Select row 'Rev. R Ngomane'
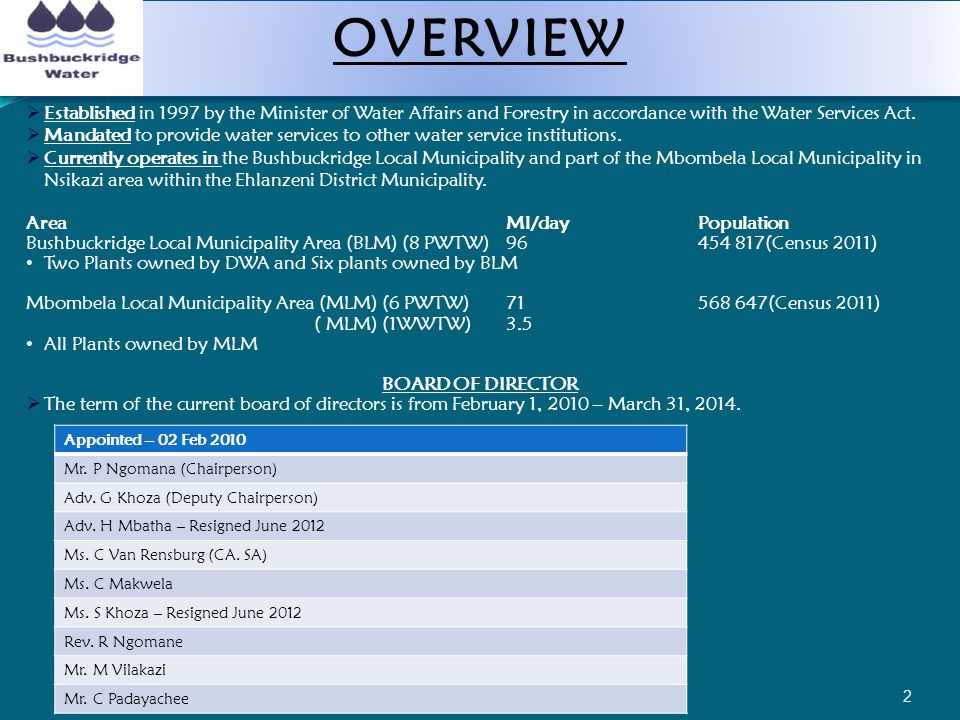Image resolution: width=960 pixels, height=720 pixels. point(370,642)
